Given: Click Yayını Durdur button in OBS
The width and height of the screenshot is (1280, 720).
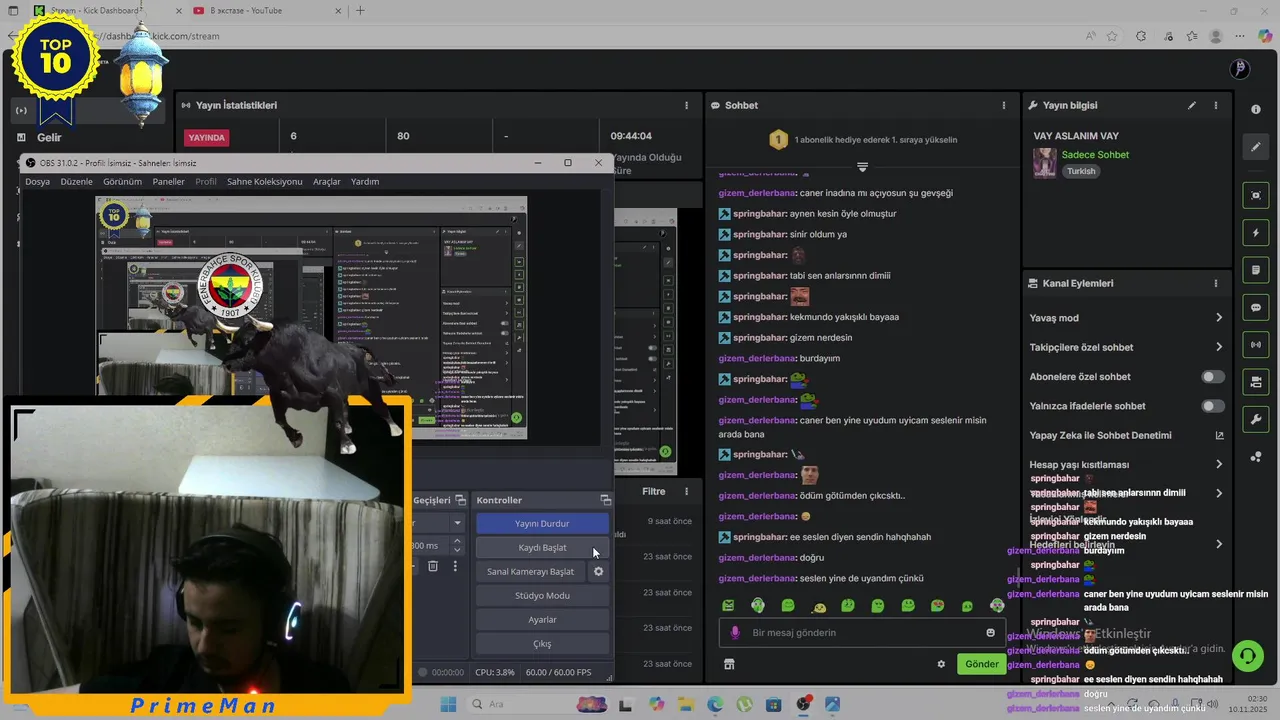Looking at the screenshot, I should coord(542,523).
